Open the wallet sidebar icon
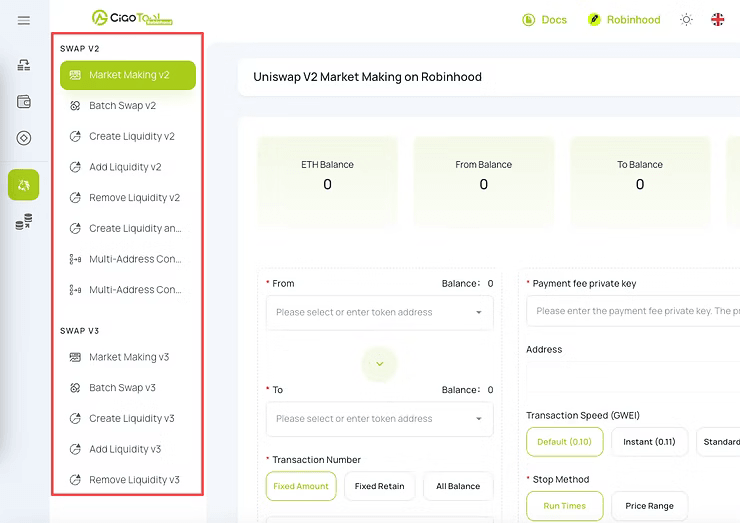 click(x=24, y=101)
